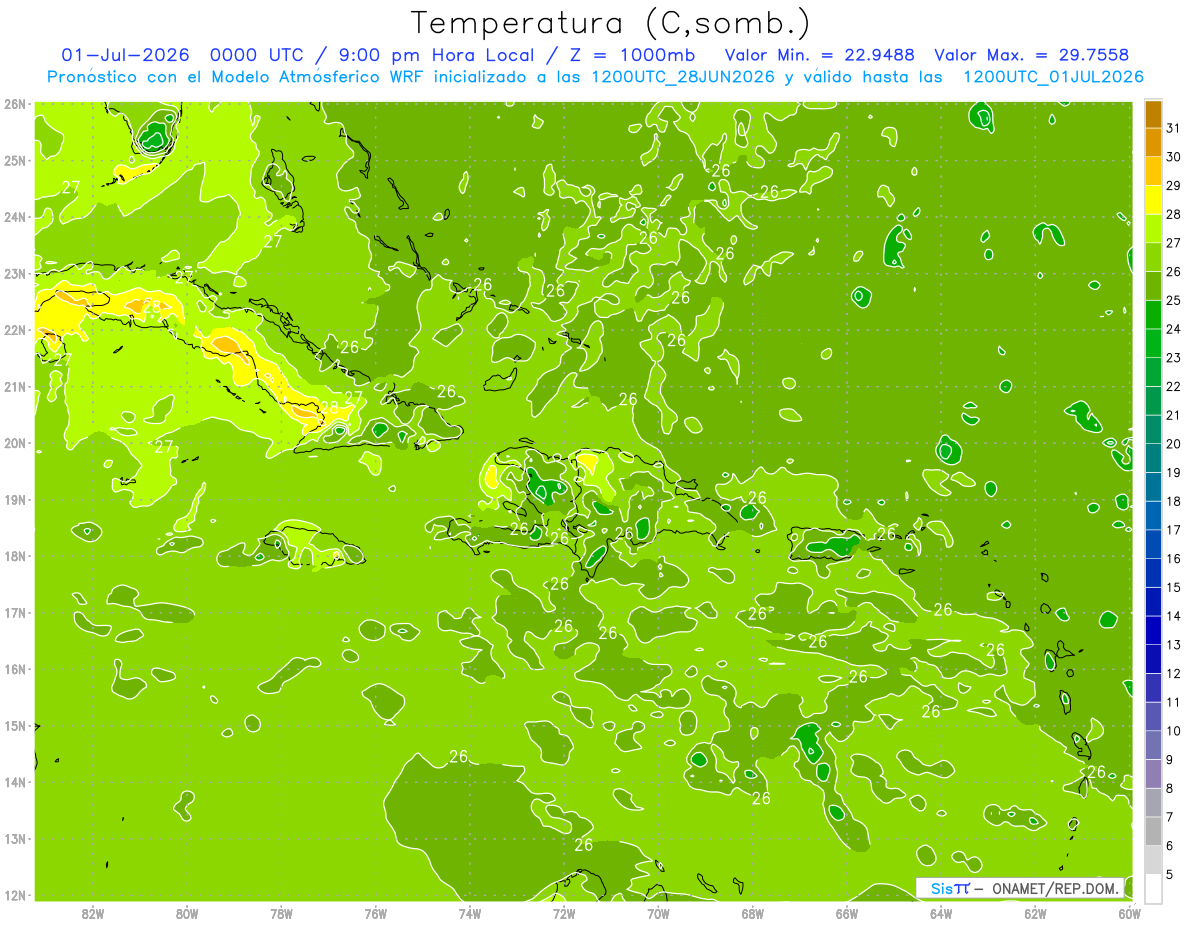Click the 20N latitude label
Image resolution: width=1200 pixels, height=927 pixels.
coord(15,443)
